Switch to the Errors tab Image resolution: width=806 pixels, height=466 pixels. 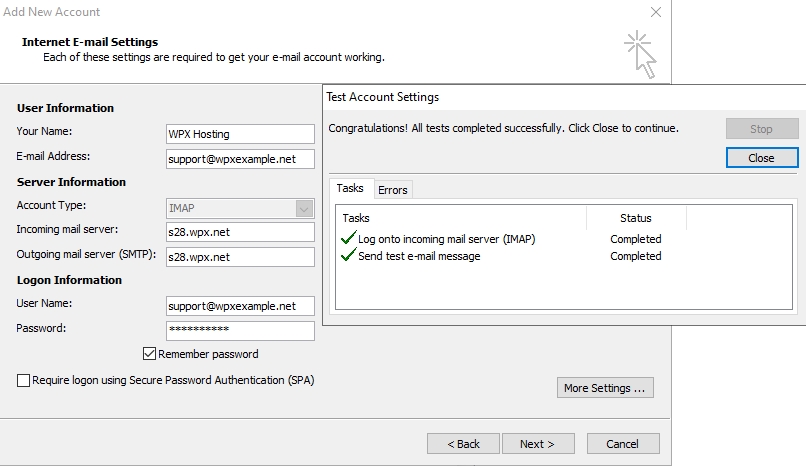click(x=392, y=190)
